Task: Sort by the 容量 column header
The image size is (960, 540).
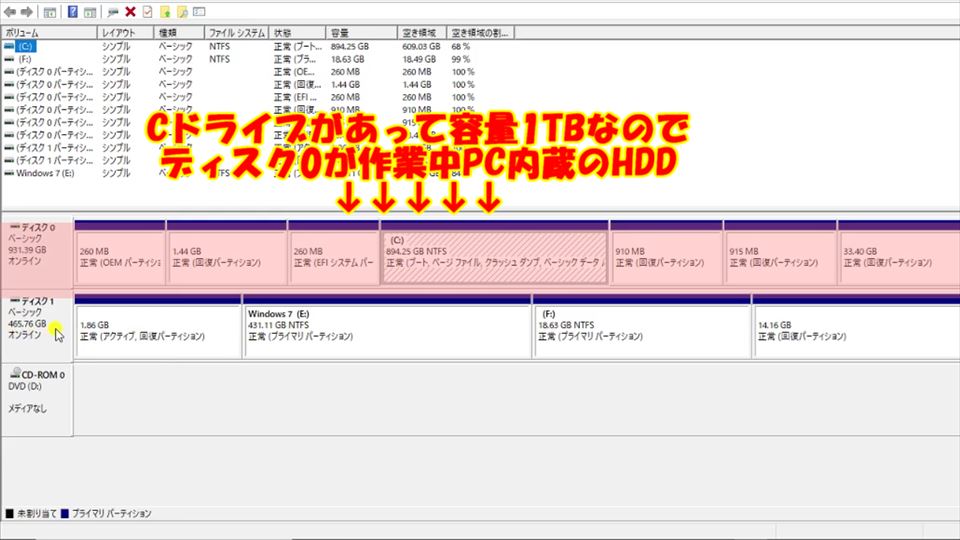Action: (x=361, y=33)
